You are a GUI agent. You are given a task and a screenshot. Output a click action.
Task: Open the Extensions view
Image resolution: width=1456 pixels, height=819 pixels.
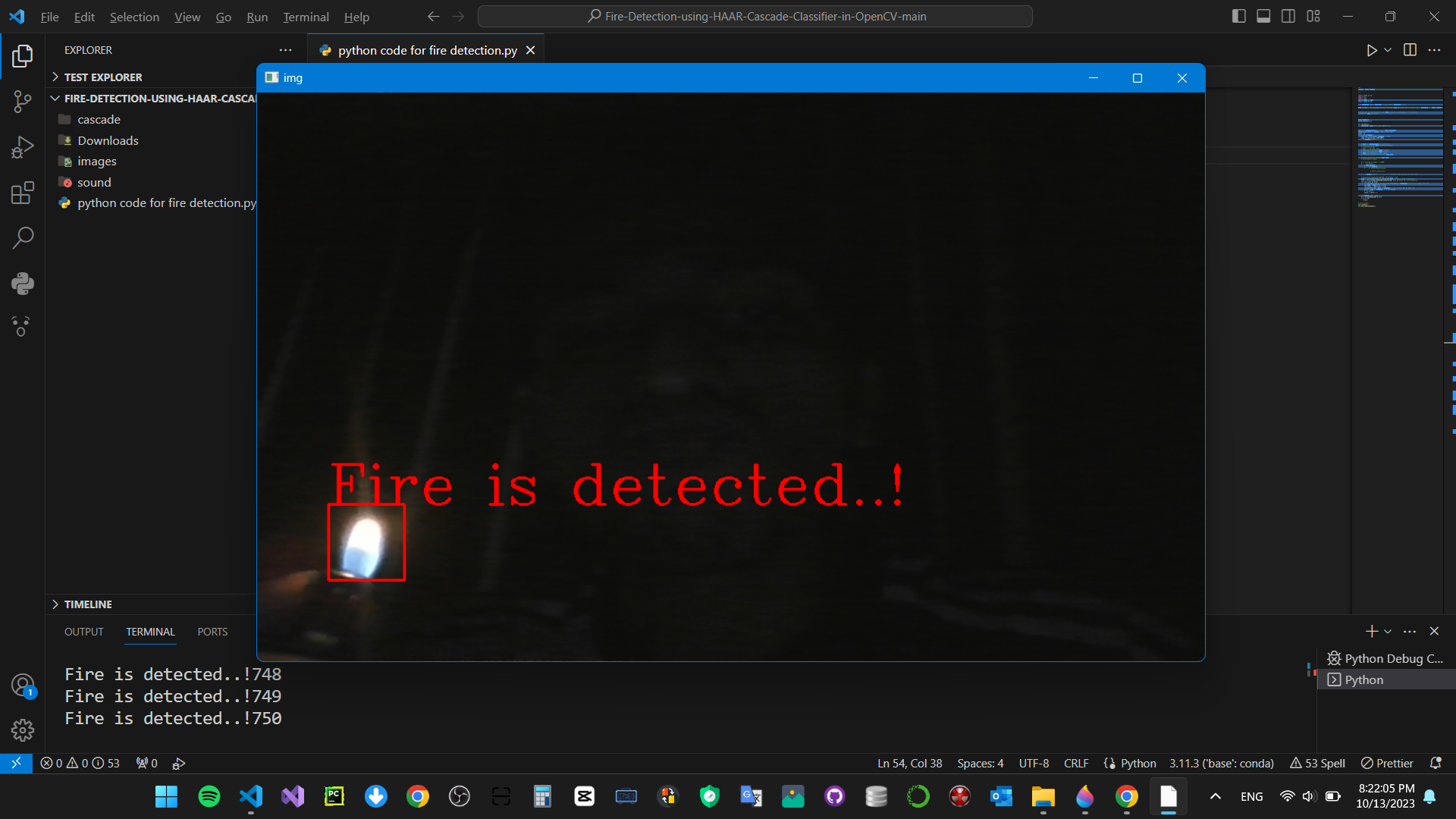(x=22, y=192)
